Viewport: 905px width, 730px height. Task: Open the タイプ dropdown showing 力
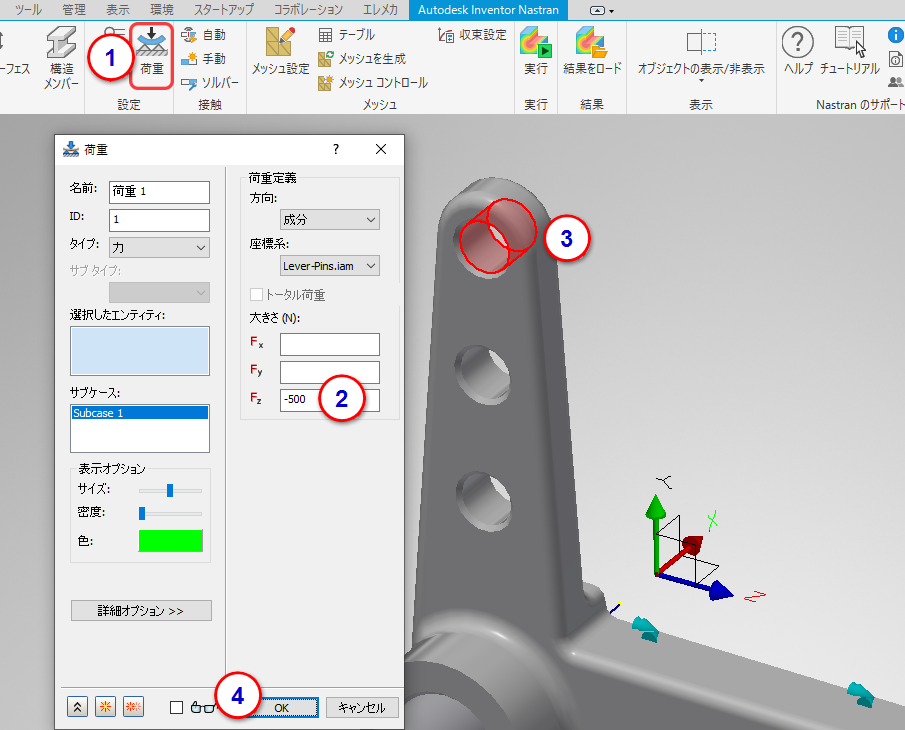[159, 248]
